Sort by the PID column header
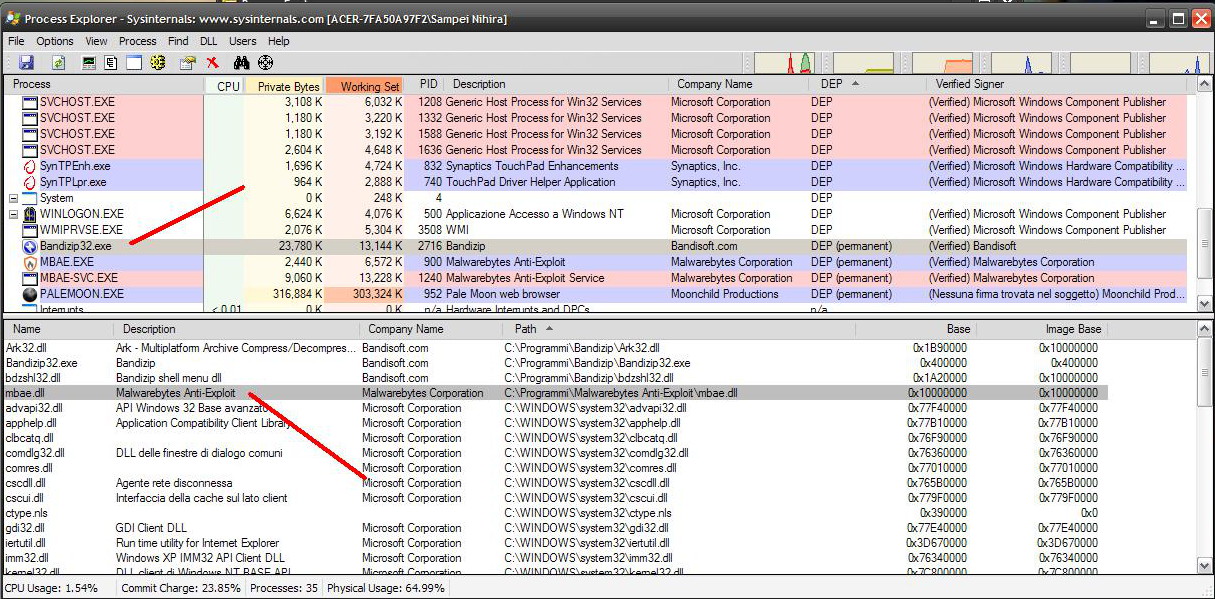Screen dimensions: 1215x599 (425, 85)
